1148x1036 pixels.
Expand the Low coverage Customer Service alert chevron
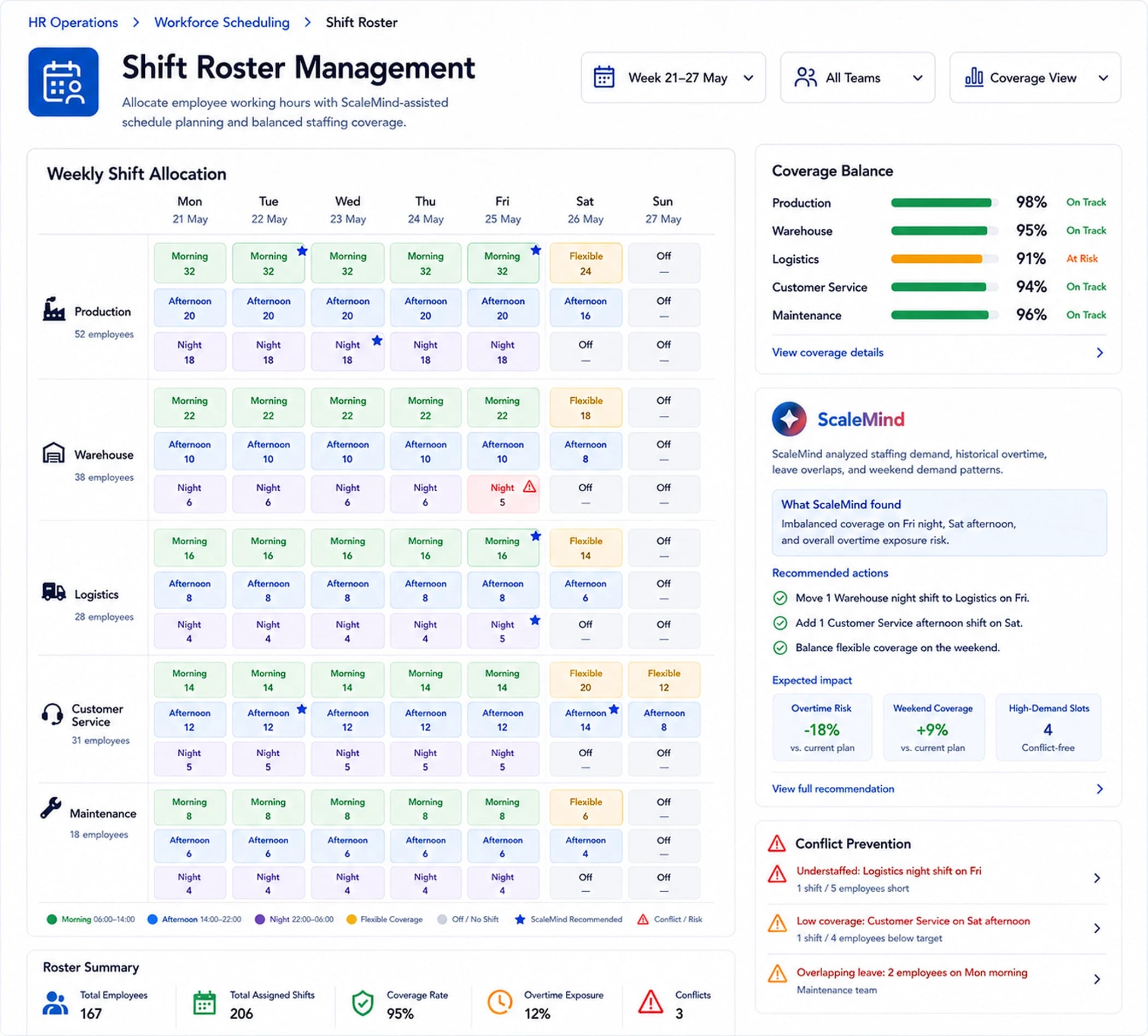1097,928
